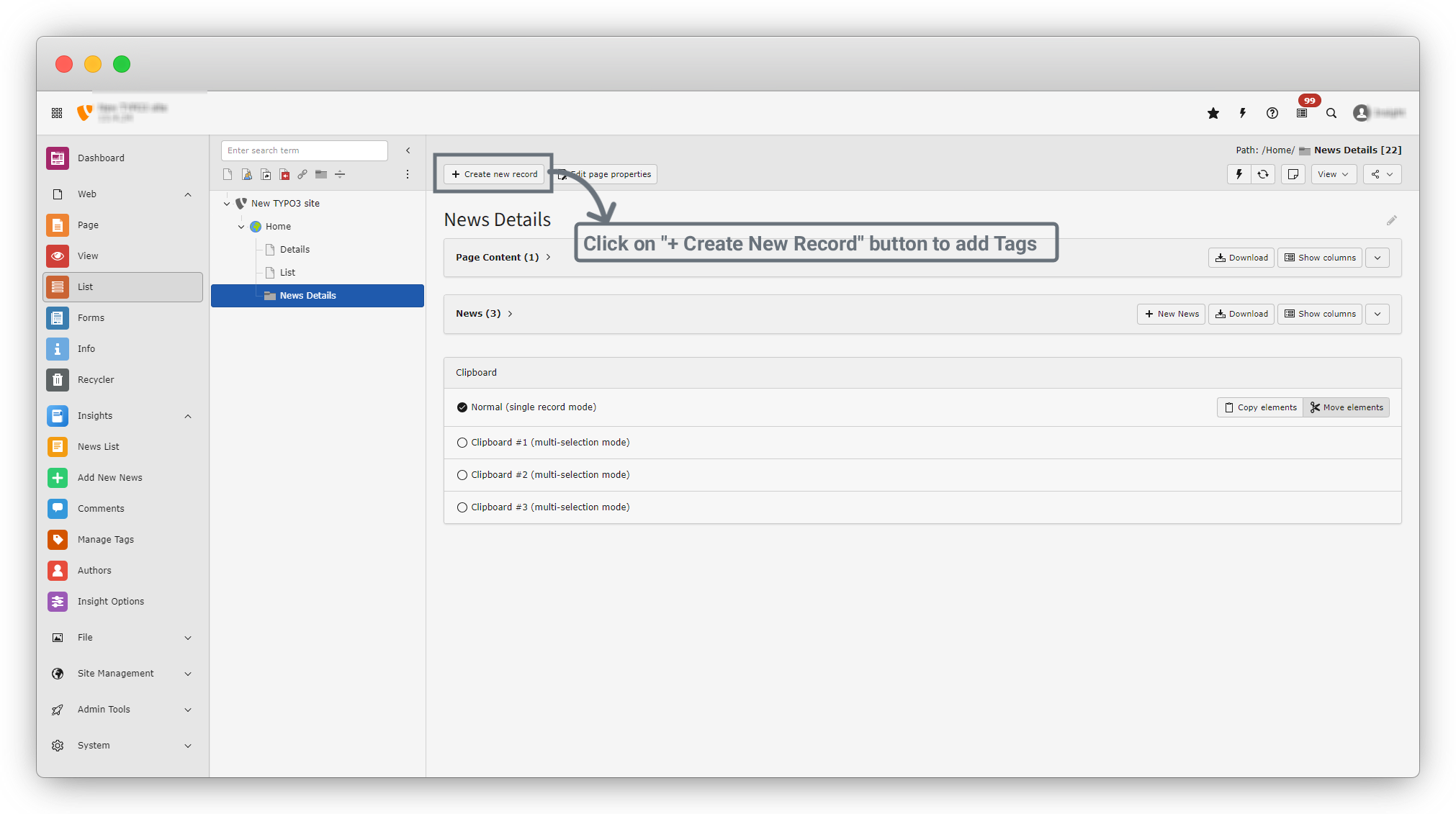Open the Dashboard module
1456x814 pixels.
pyautogui.click(x=101, y=158)
